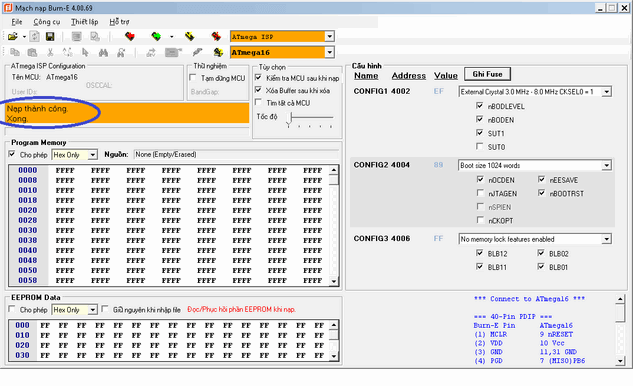
Task: Click the open file folder icon
Action: [13, 37]
